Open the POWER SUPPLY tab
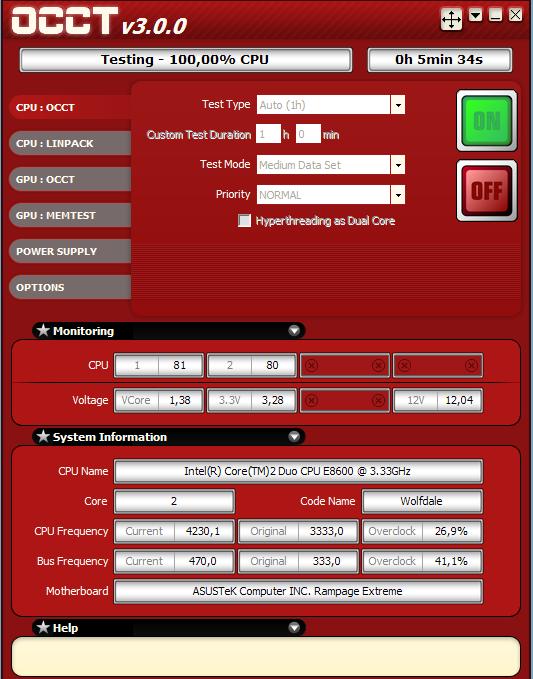This screenshot has height=679, width=533. (x=70, y=251)
